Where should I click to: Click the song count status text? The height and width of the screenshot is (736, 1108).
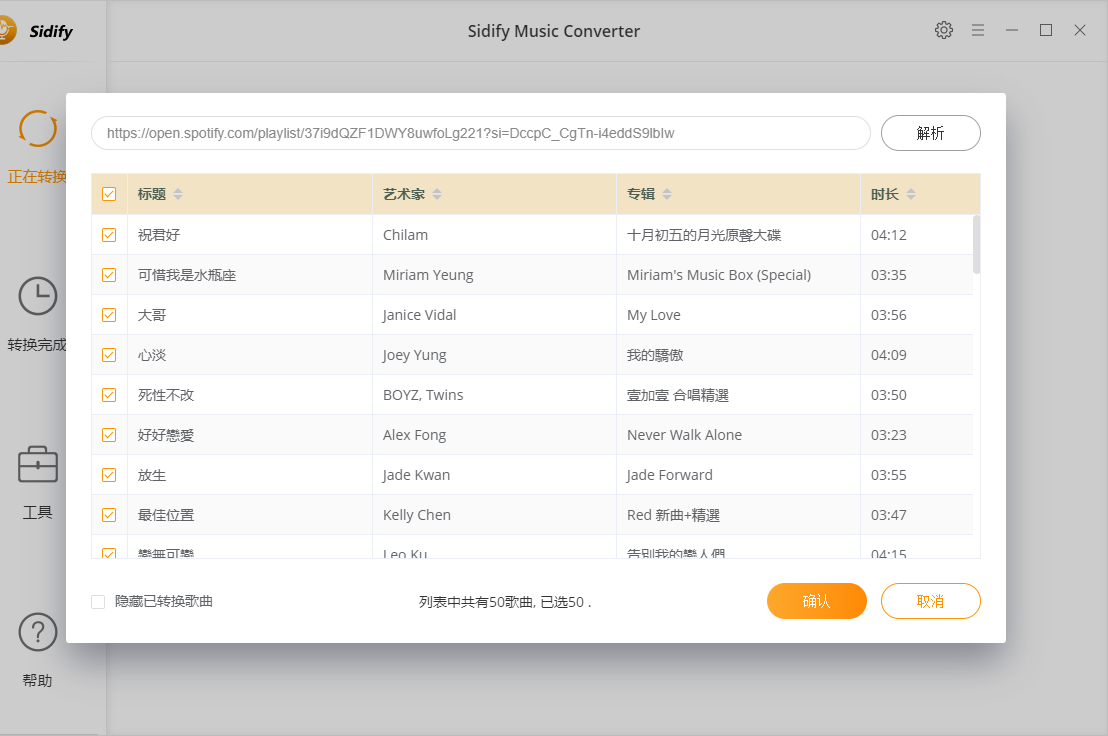(x=505, y=602)
